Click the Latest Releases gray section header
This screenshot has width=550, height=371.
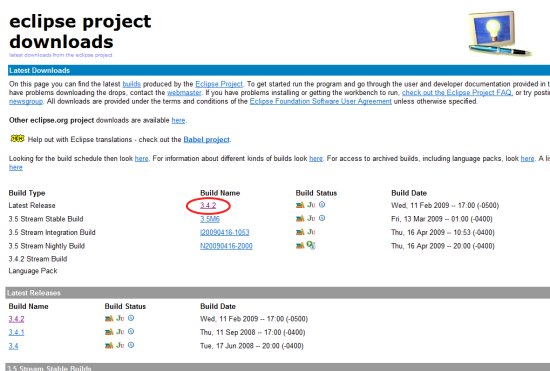(277, 293)
